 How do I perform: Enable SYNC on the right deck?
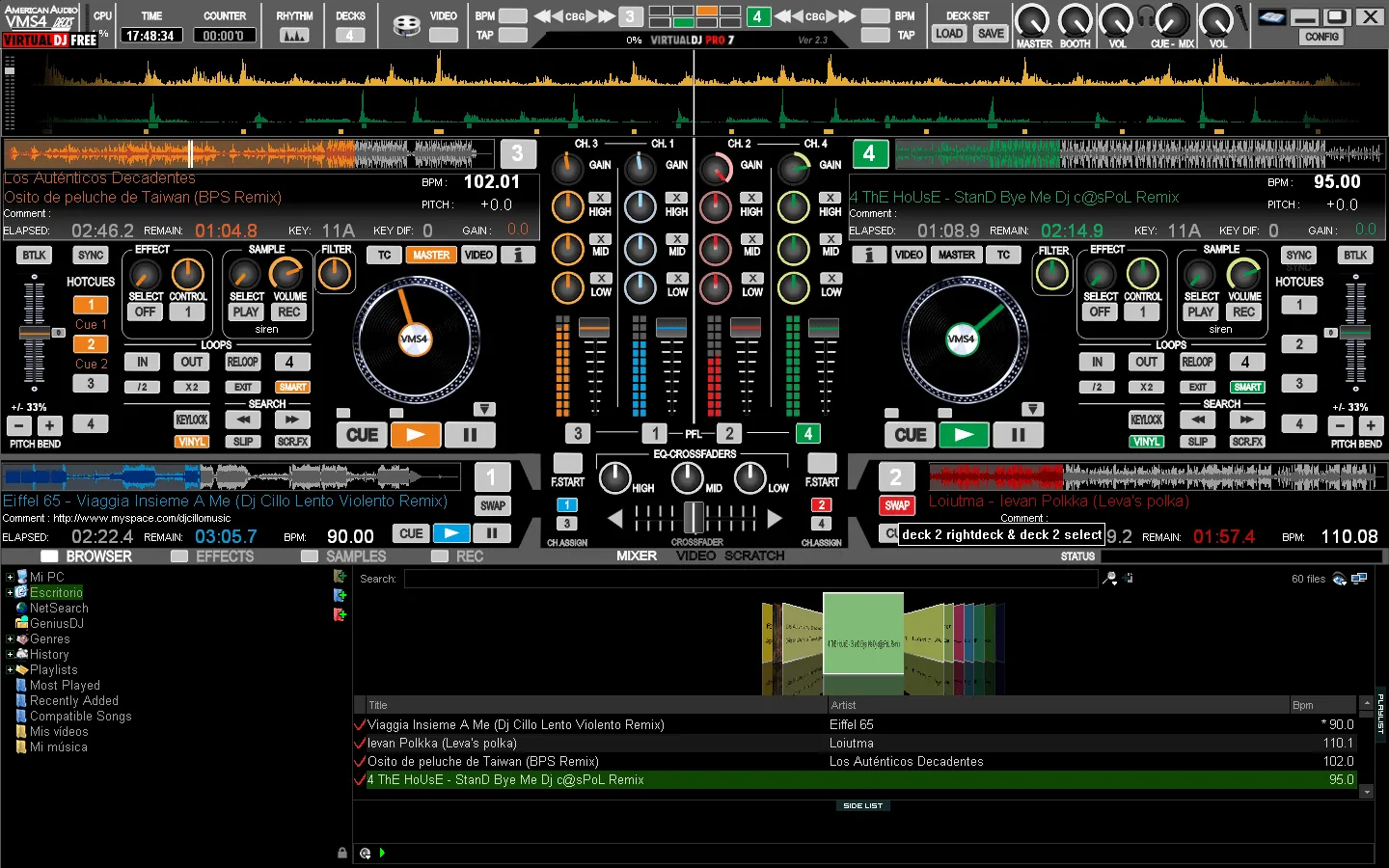tap(1297, 255)
